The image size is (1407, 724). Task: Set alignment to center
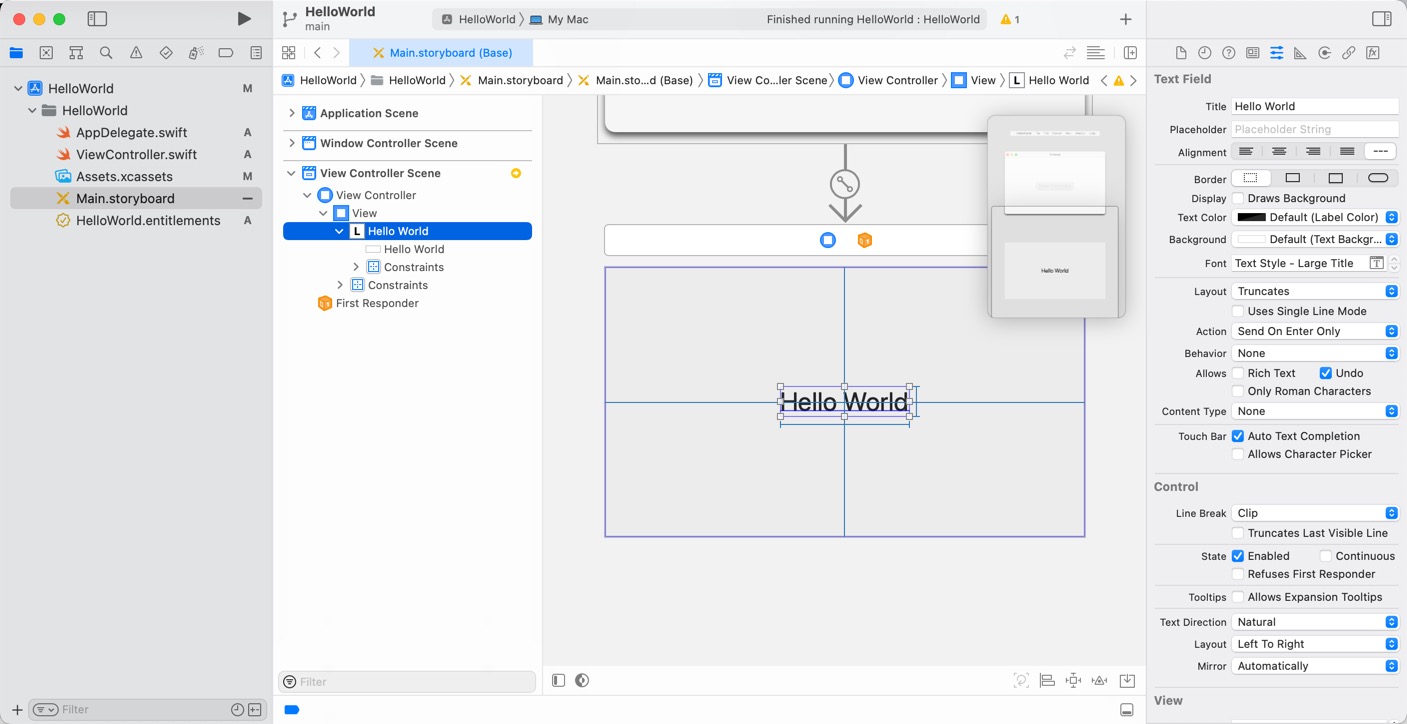(1279, 152)
